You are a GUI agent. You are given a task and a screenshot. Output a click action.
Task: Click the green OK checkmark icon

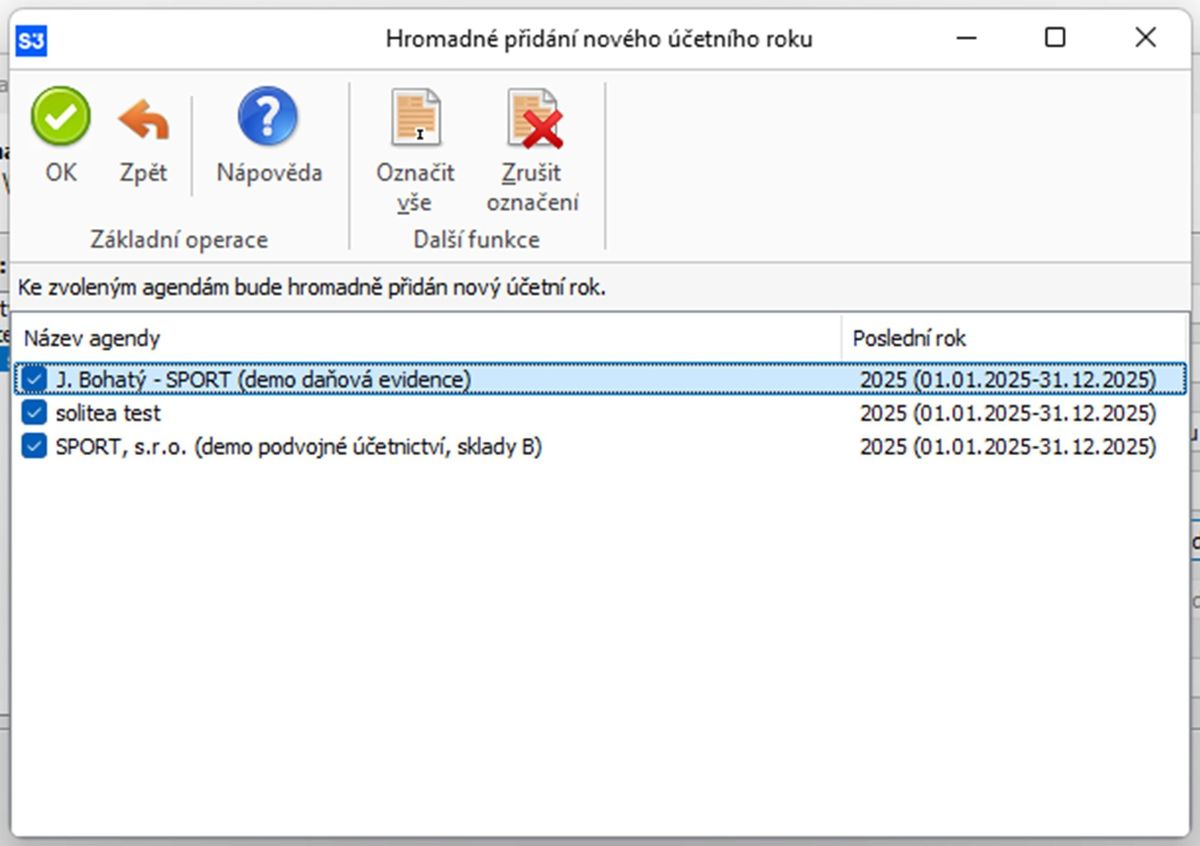pyautogui.click(x=60, y=118)
